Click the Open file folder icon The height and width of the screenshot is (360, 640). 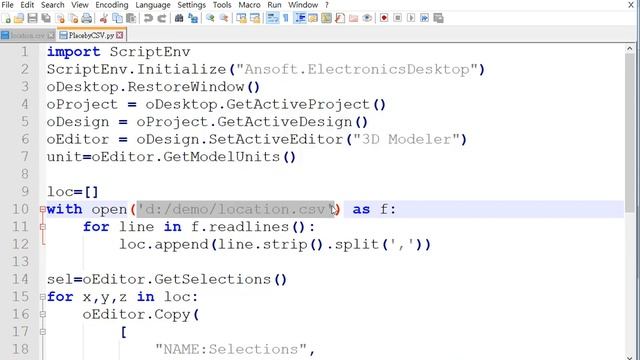pyautogui.click(x=19, y=18)
